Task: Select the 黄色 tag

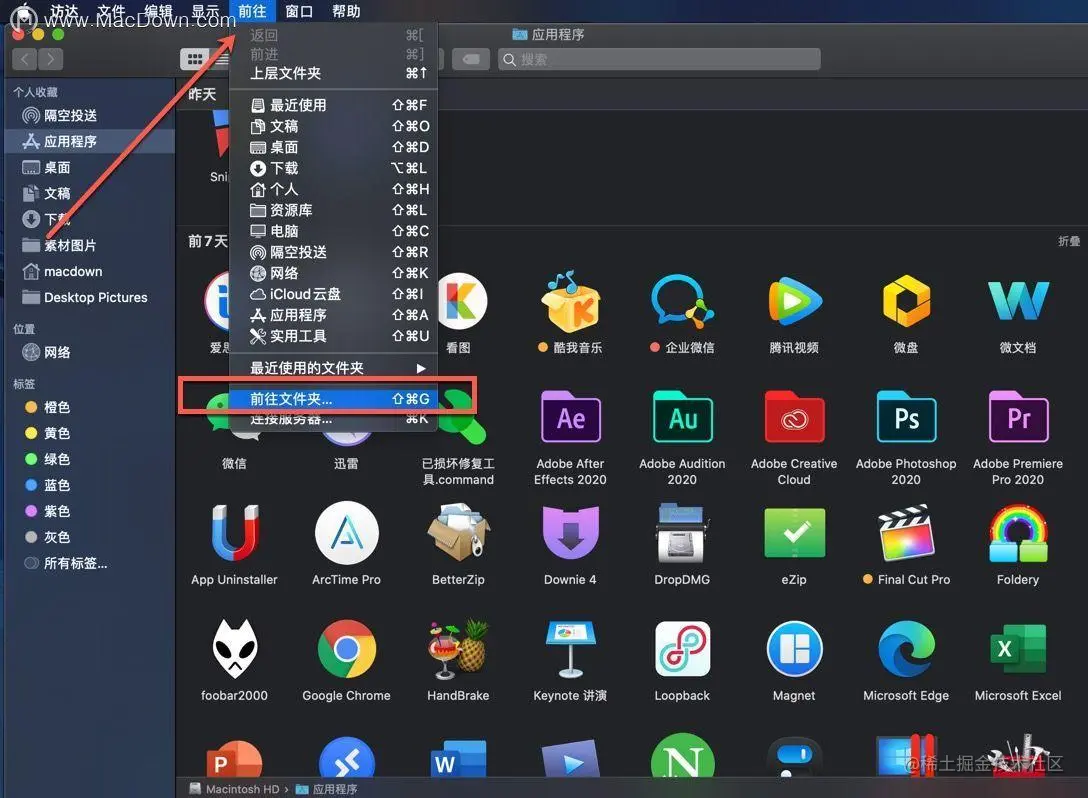Action: pos(89,433)
